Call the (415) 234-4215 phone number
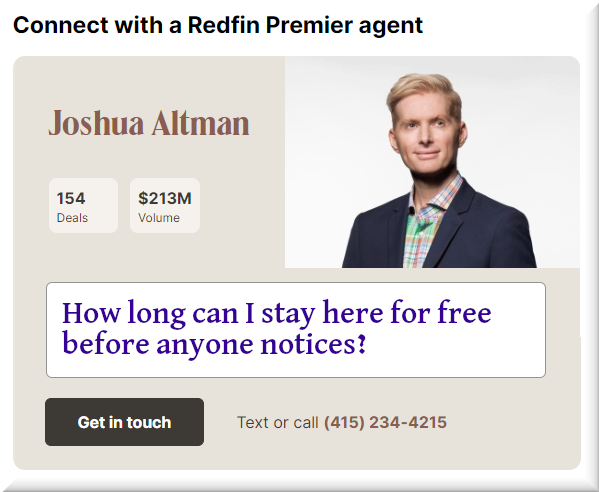The width and height of the screenshot is (599, 492). (385, 422)
